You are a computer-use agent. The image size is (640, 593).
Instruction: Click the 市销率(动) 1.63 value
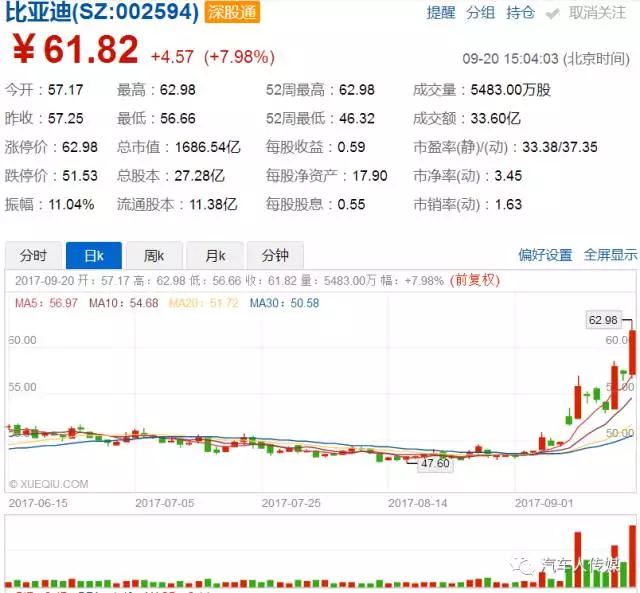tap(468, 204)
